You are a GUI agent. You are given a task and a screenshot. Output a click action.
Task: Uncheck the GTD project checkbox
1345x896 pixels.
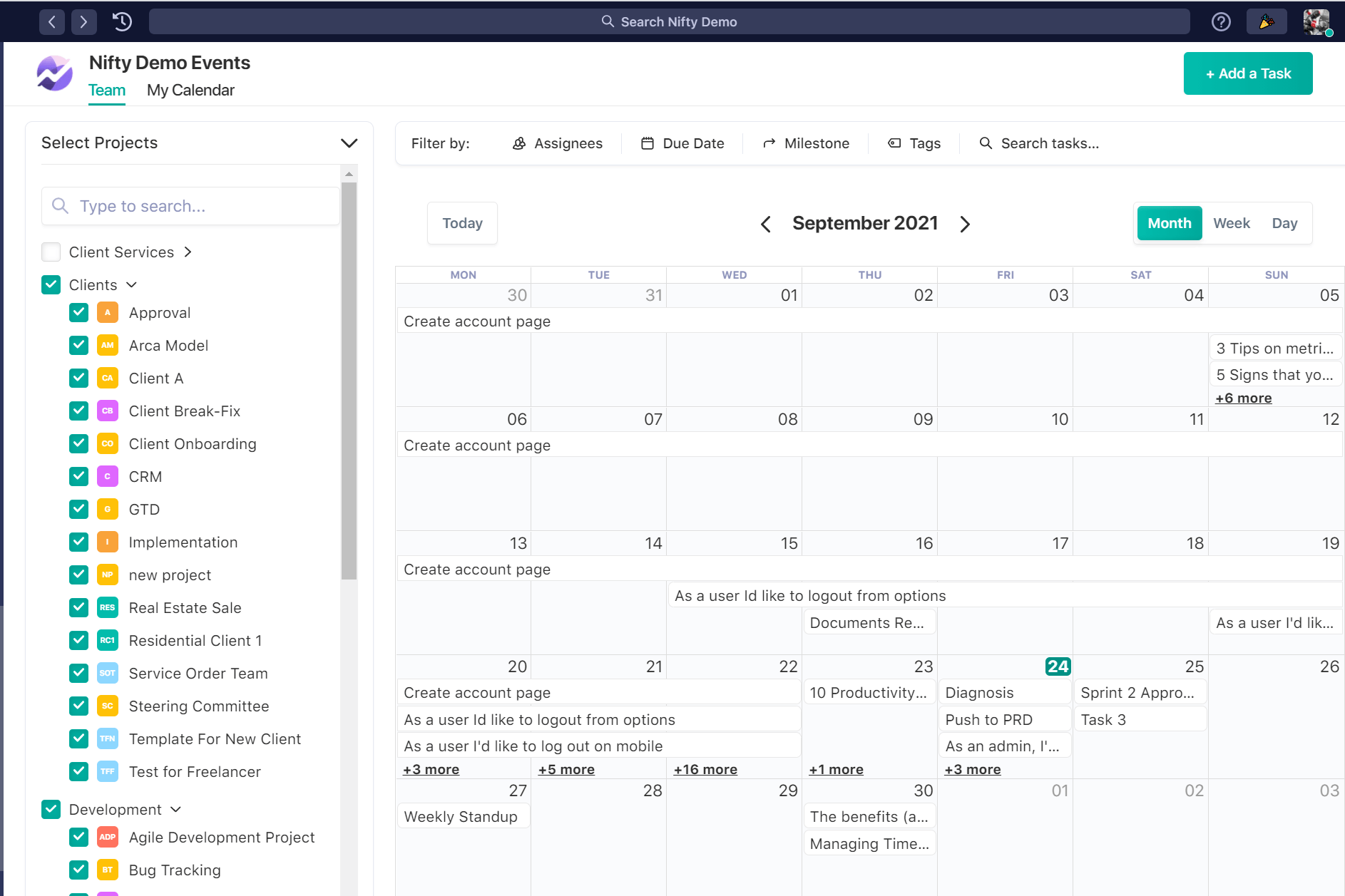[x=79, y=510]
